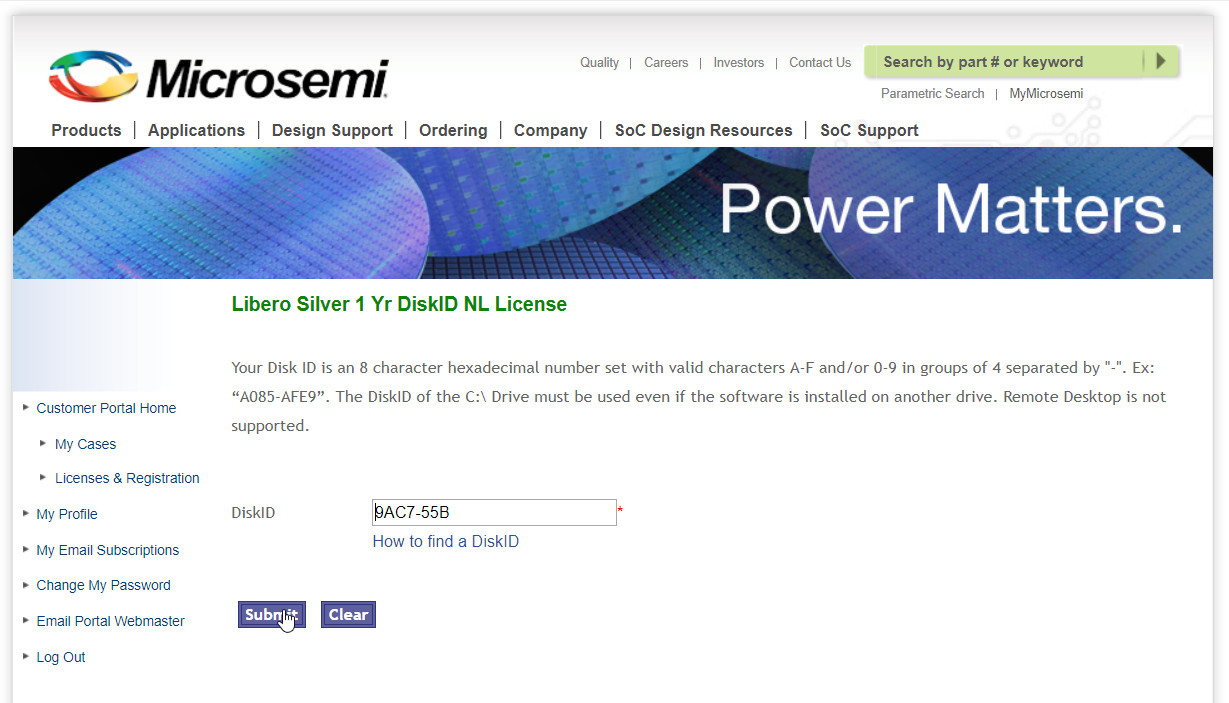Click the arrow bullet beside Log Out
This screenshot has width=1229, height=703.
pos(26,655)
